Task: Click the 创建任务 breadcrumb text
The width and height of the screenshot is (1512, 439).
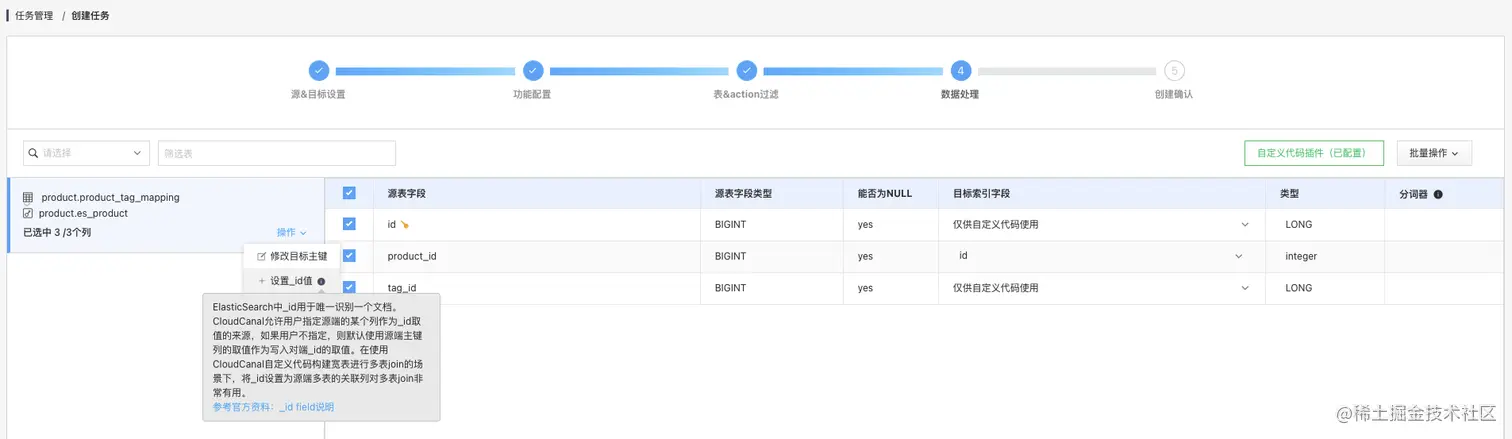Action: click(x=91, y=16)
